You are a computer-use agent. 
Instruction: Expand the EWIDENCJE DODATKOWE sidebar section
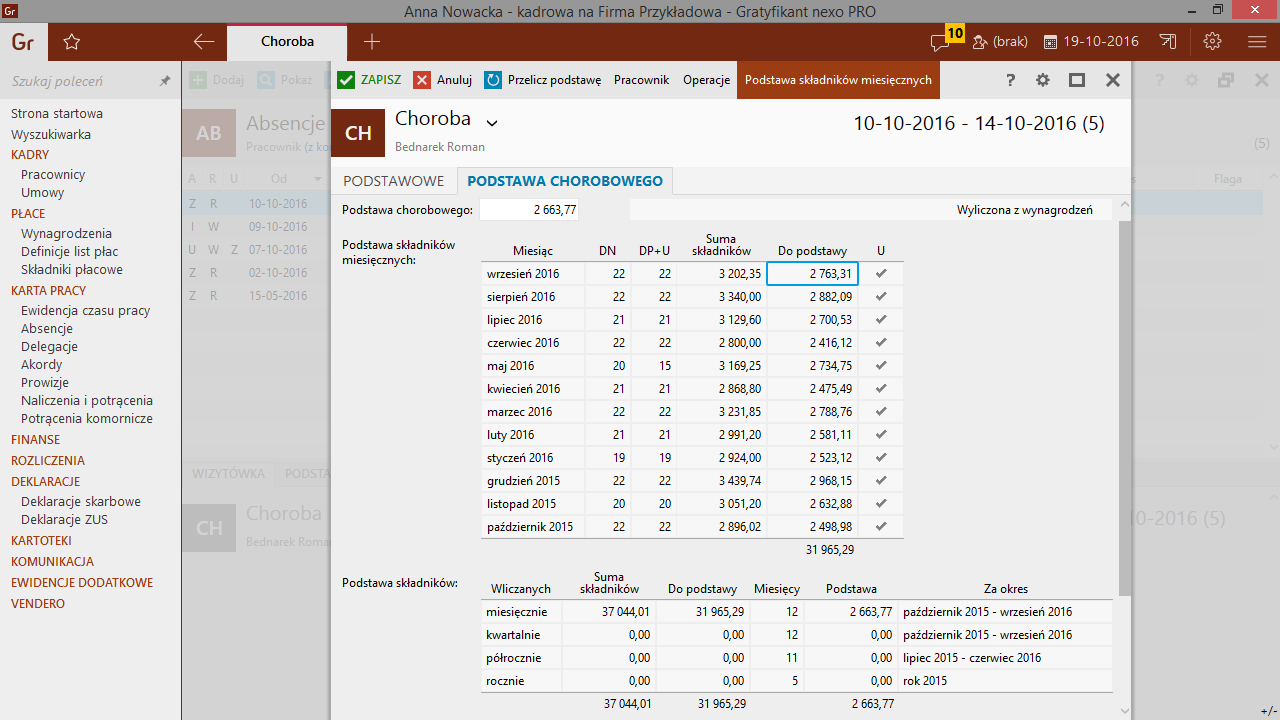click(82, 582)
